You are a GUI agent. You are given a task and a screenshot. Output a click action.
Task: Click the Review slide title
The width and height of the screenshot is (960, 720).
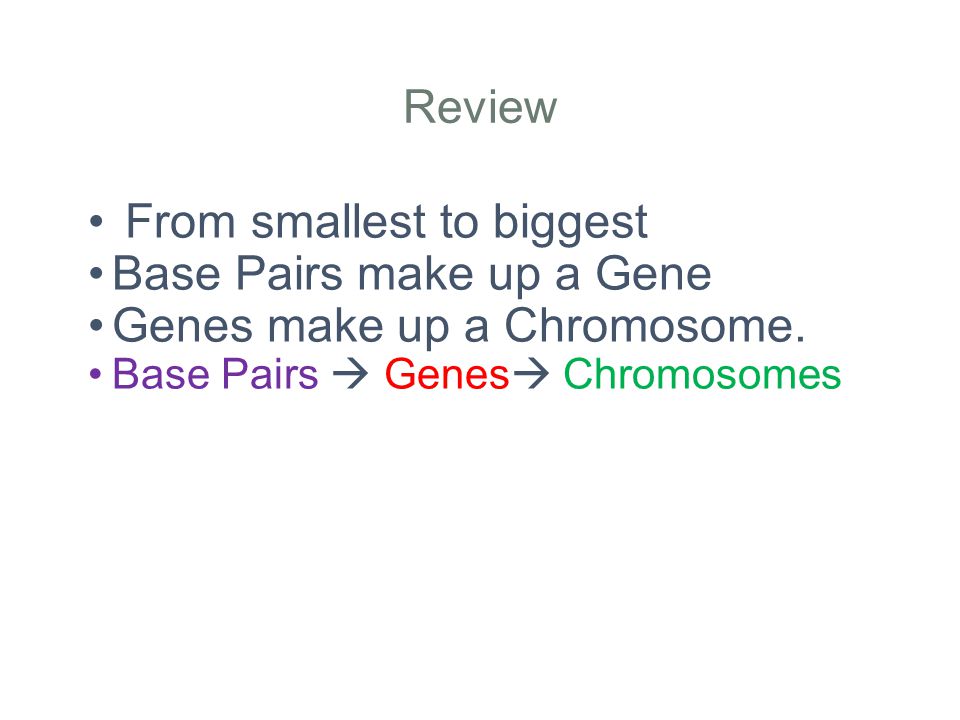[x=480, y=107]
